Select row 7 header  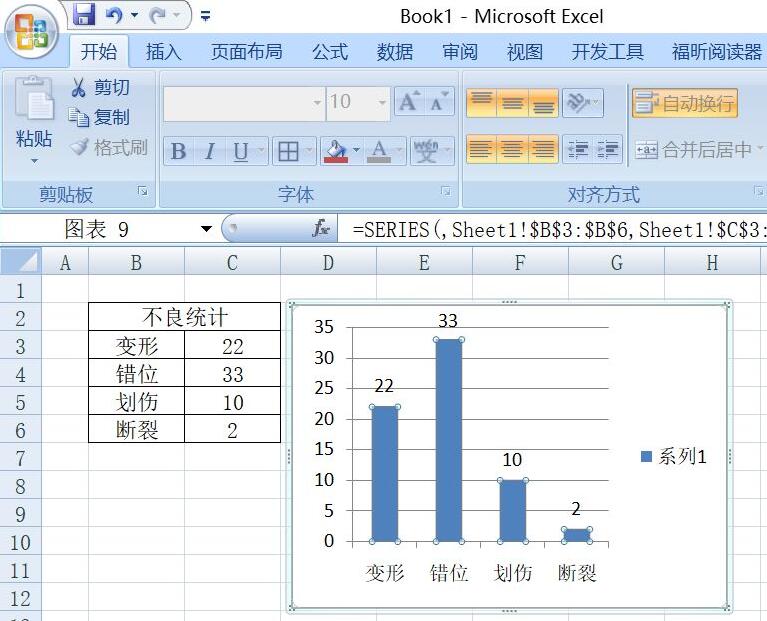tap(21, 458)
